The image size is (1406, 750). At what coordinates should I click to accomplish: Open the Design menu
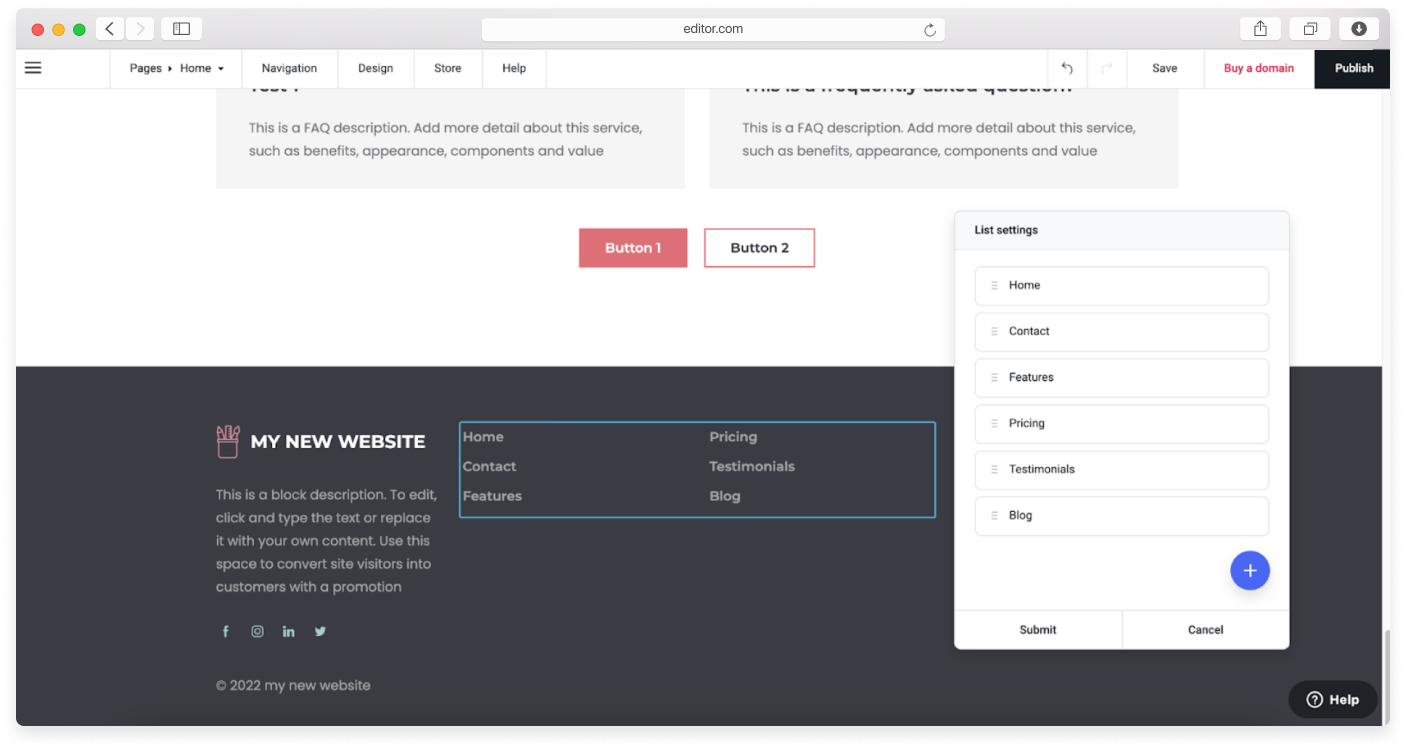coord(376,68)
